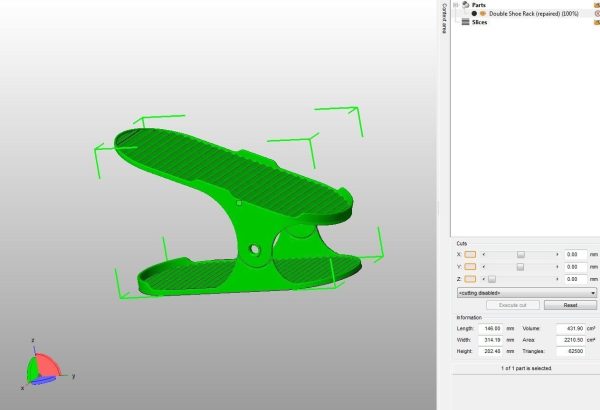Click the X slider left arrow

[x=484, y=255]
